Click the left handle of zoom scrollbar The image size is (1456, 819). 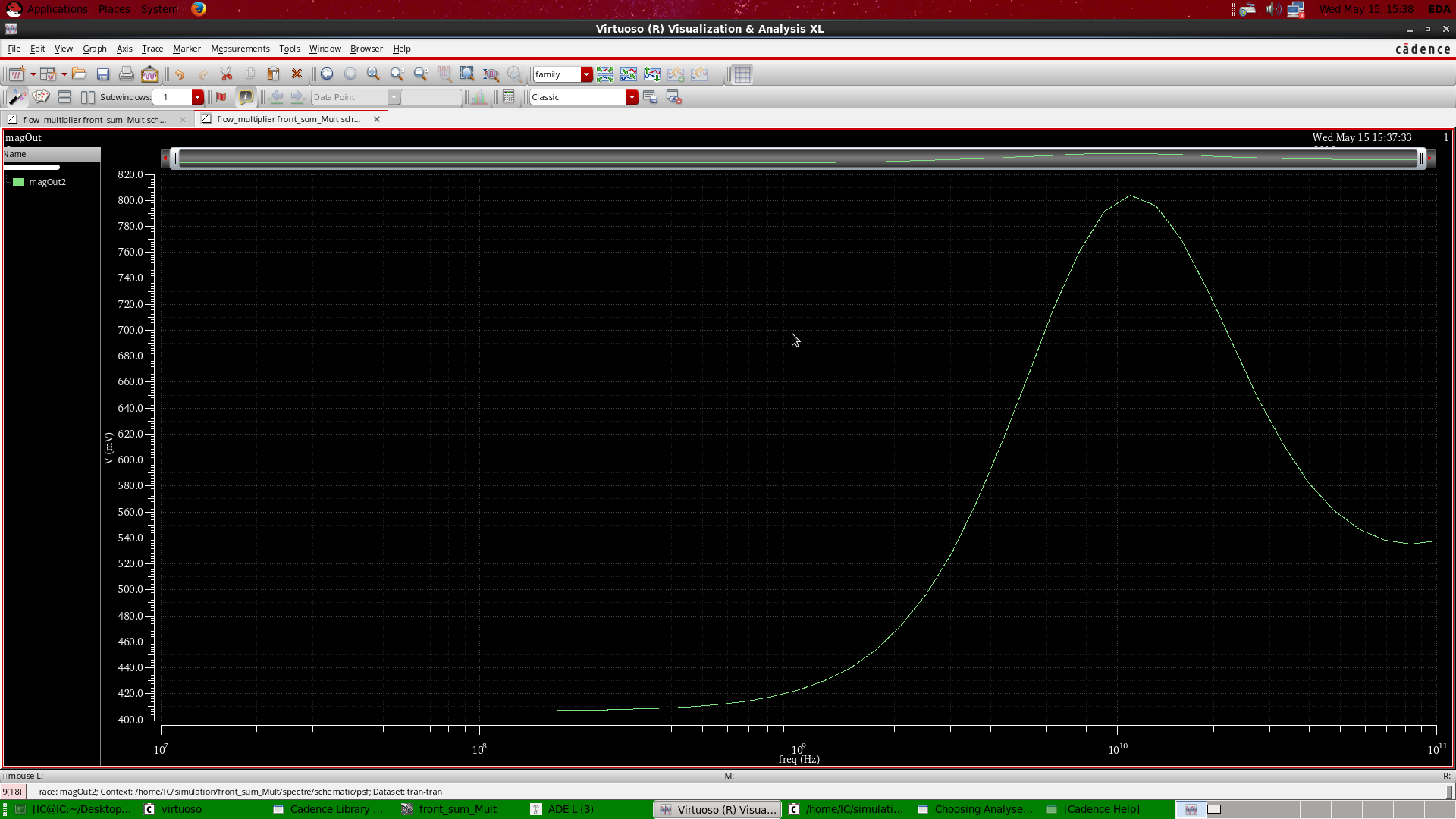click(x=174, y=158)
